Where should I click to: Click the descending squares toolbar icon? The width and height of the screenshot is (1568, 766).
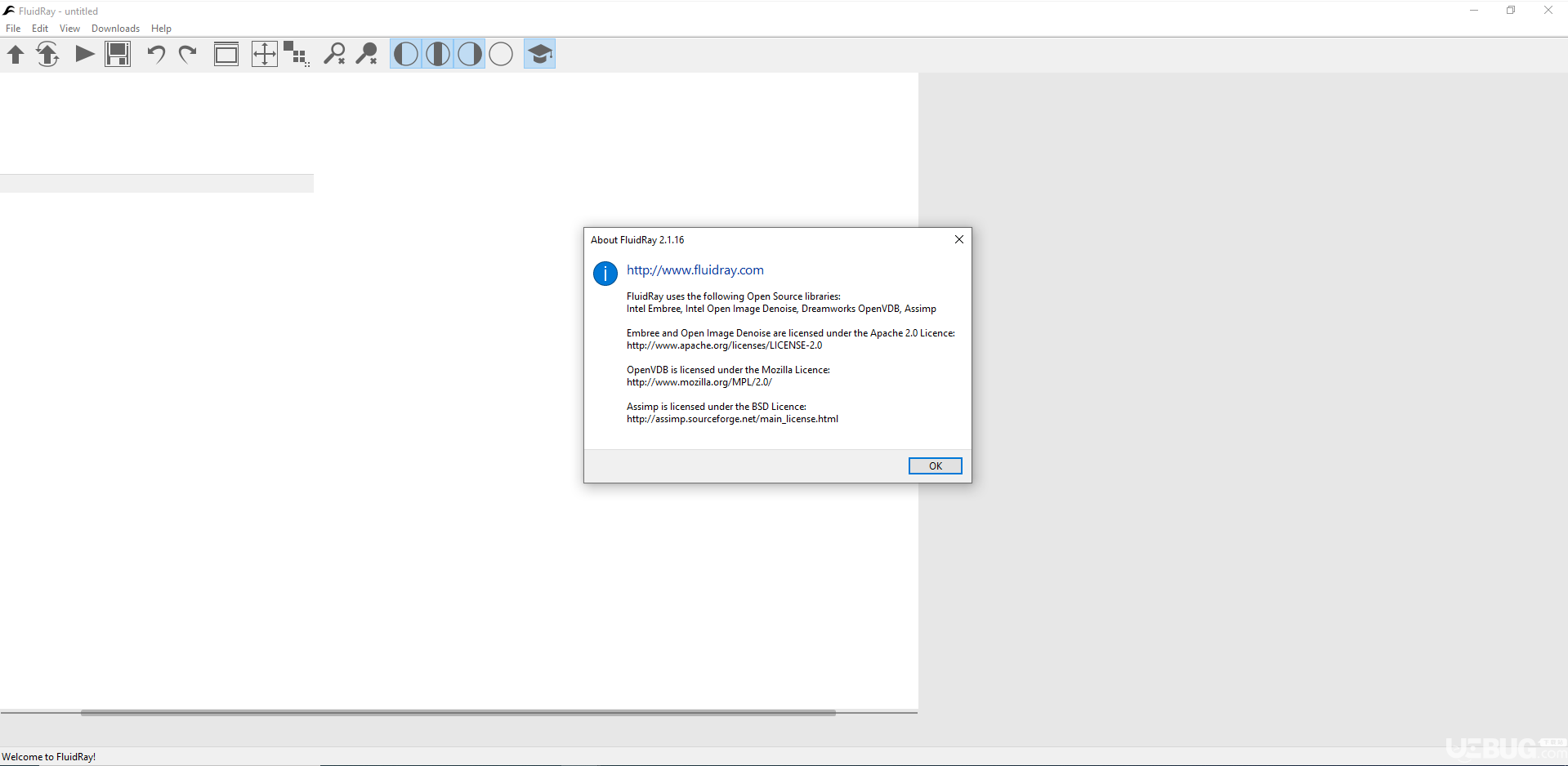point(297,55)
